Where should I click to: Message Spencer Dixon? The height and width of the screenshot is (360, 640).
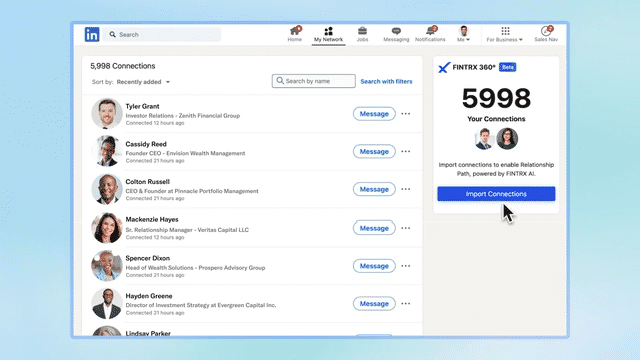374,266
